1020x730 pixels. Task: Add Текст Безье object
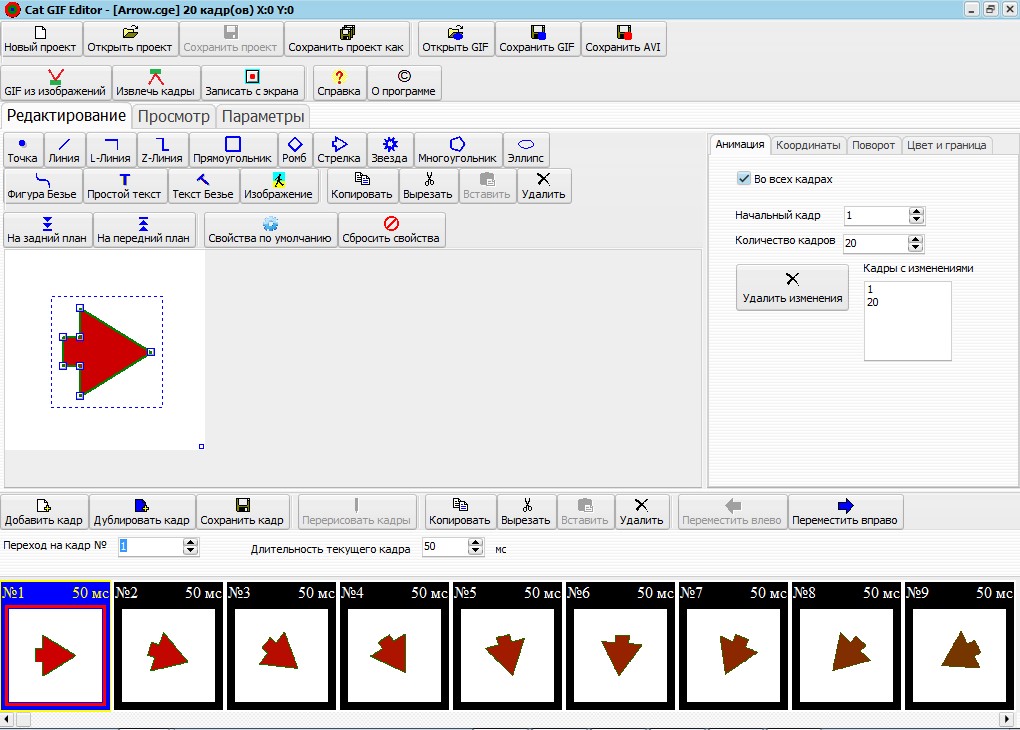point(203,186)
